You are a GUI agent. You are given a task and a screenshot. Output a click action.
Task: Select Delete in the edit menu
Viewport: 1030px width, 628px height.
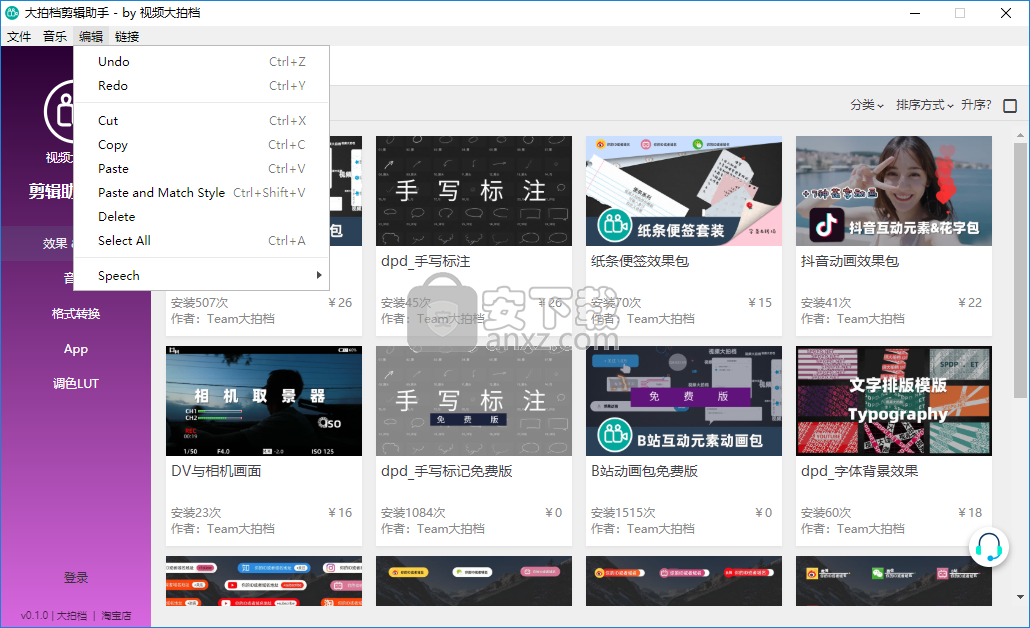click(x=202, y=217)
